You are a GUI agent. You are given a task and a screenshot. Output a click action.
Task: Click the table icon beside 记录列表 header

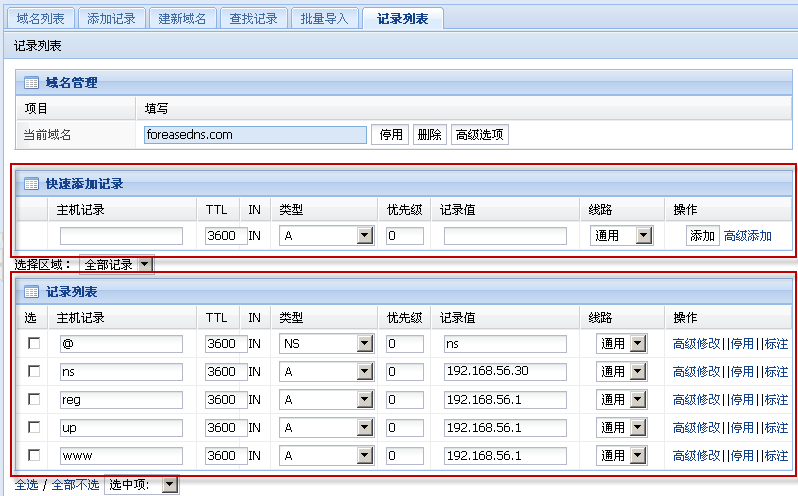pos(31,292)
